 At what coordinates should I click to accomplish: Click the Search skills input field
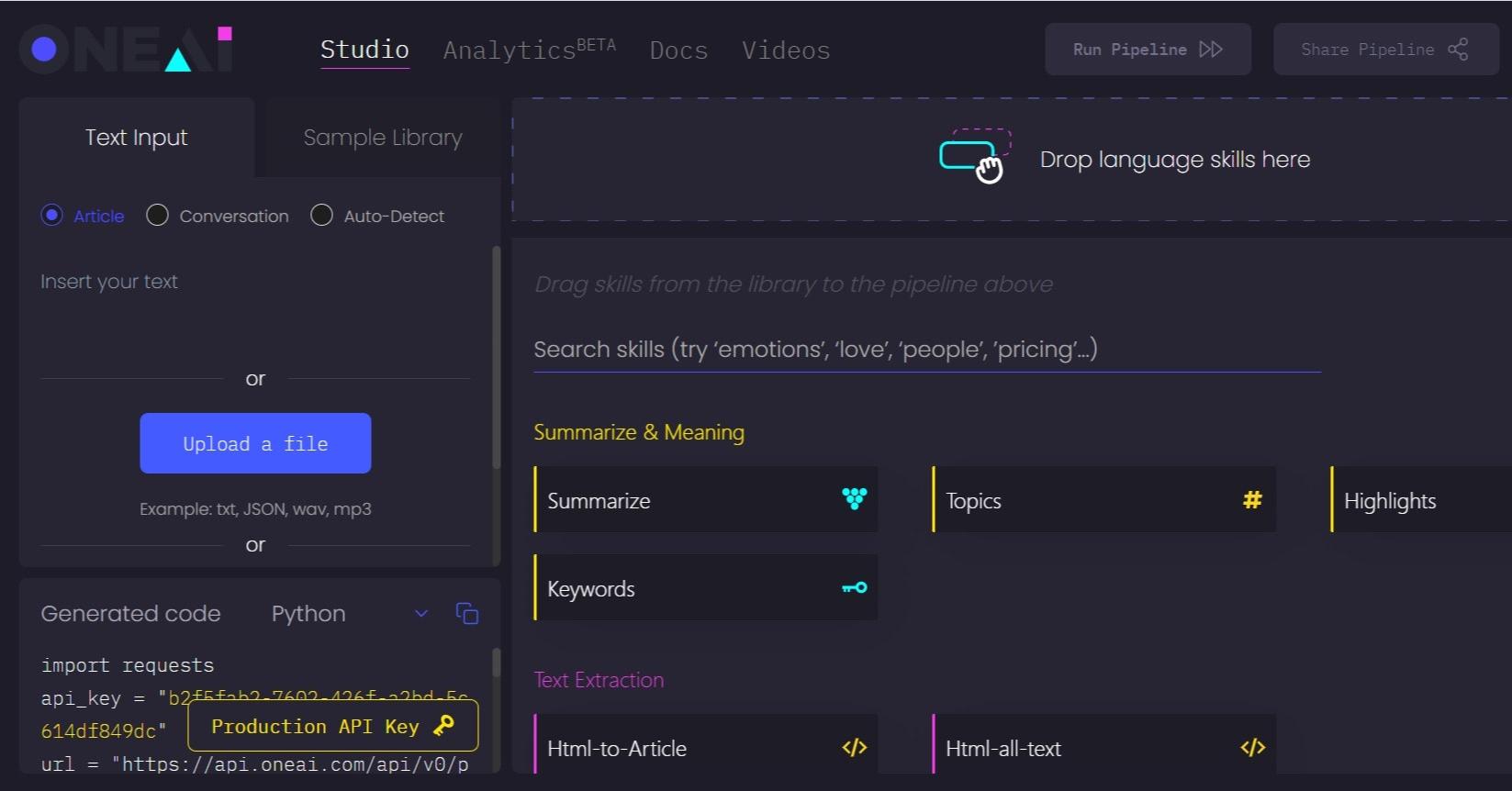pos(927,350)
